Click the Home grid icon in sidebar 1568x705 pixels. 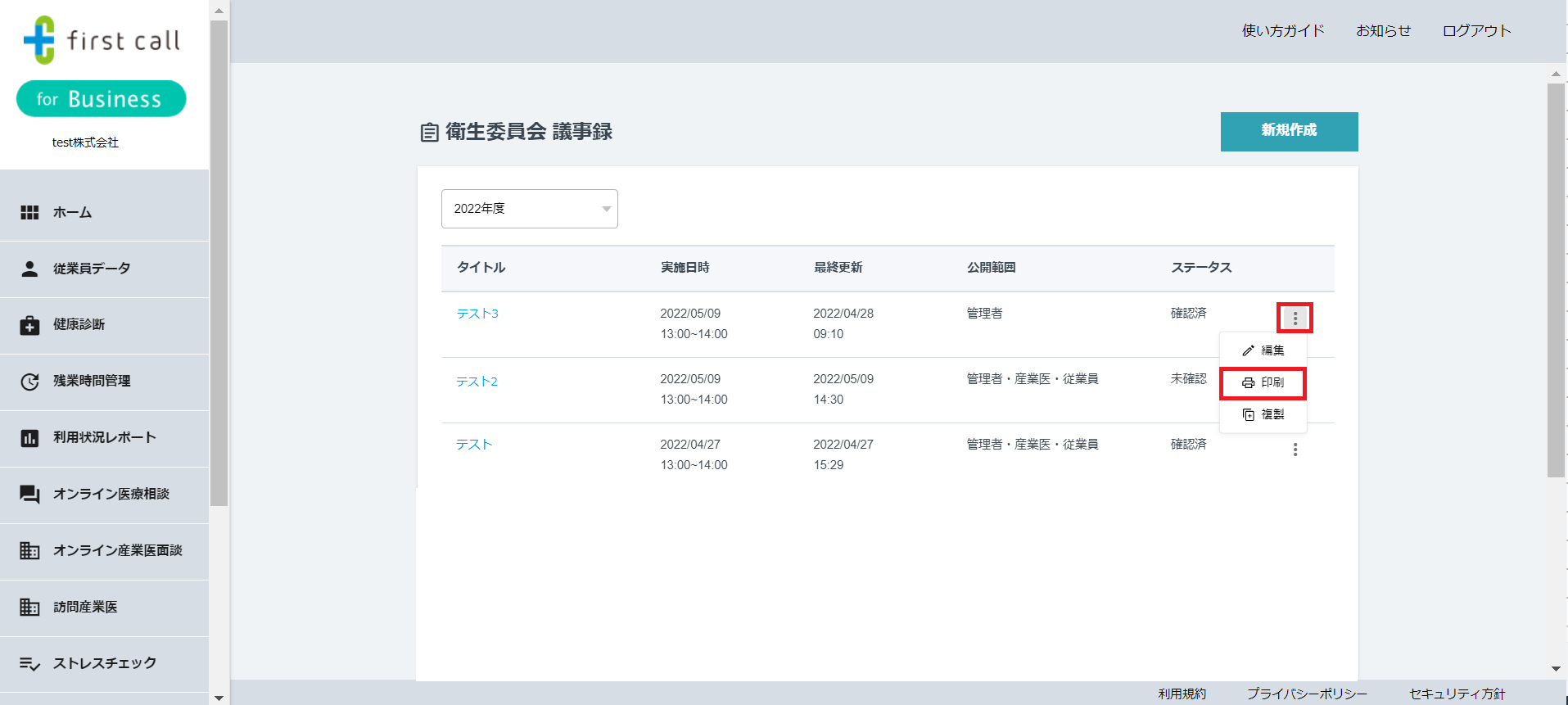(x=29, y=213)
